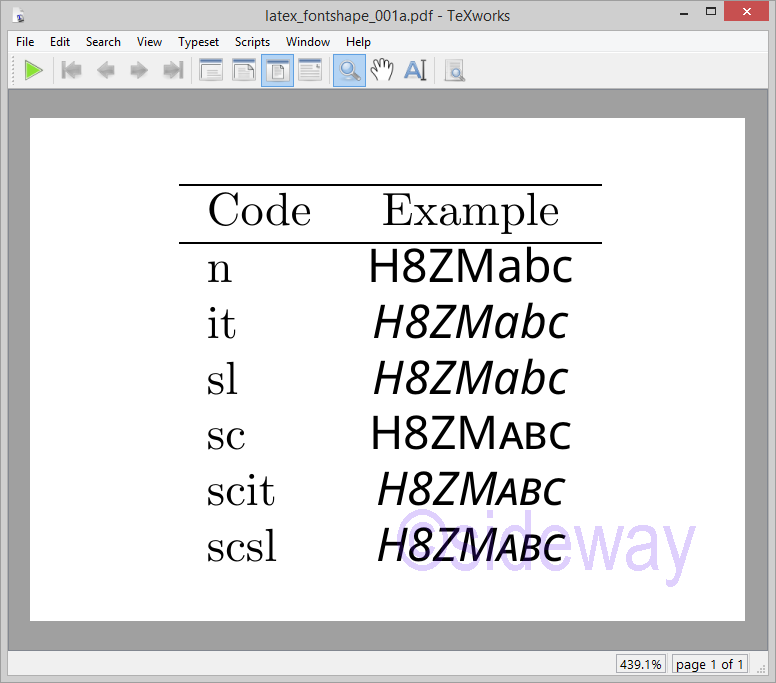Open the Find in document tool
The image size is (776, 683).
coord(454,70)
